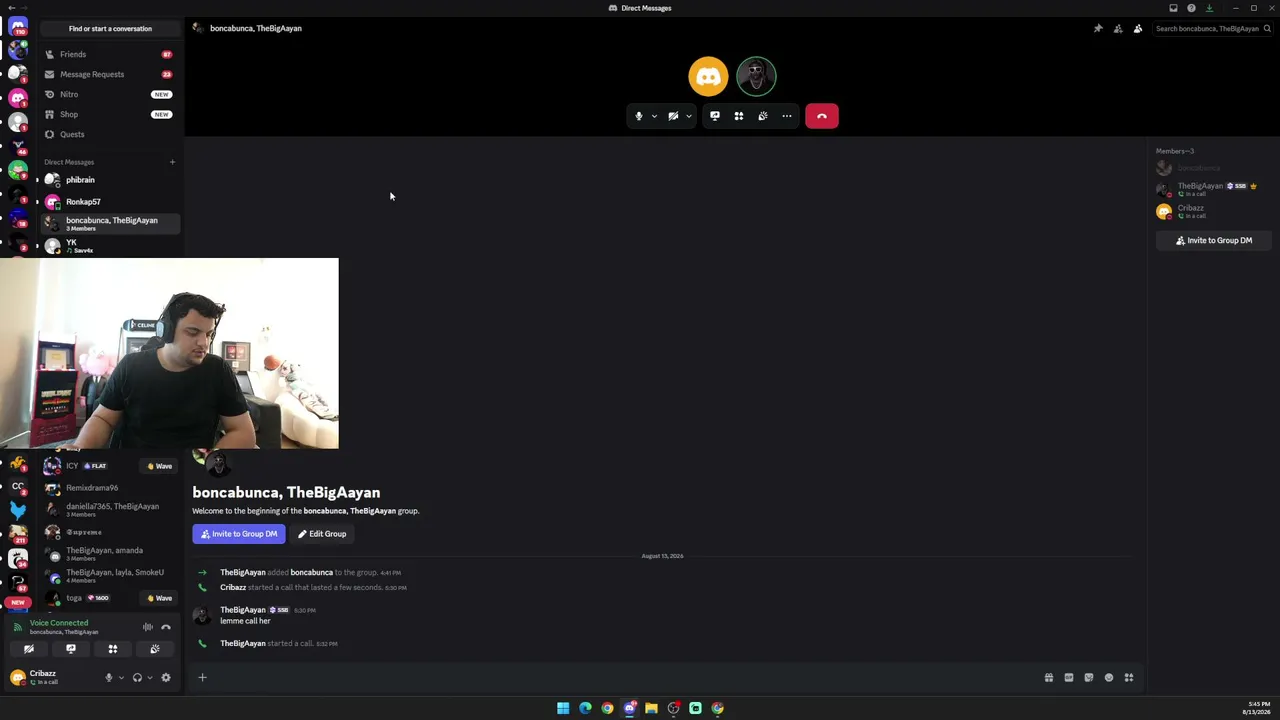
Task: Open TheBigAayan, layla, SmokeU group DM
Action: point(110,576)
